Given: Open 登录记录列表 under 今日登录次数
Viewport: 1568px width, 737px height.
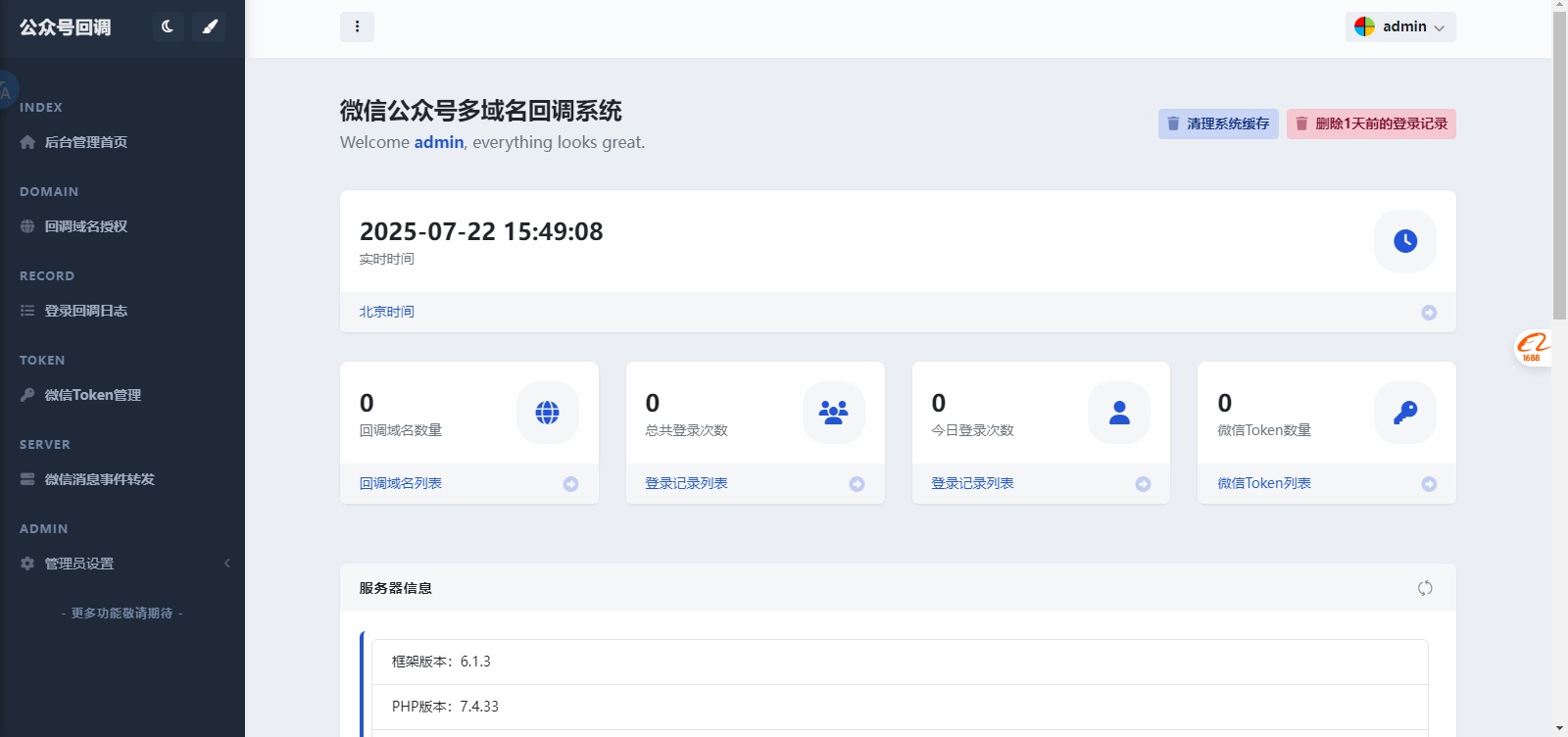Looking at the screenshot, I should tap(972, 483).
